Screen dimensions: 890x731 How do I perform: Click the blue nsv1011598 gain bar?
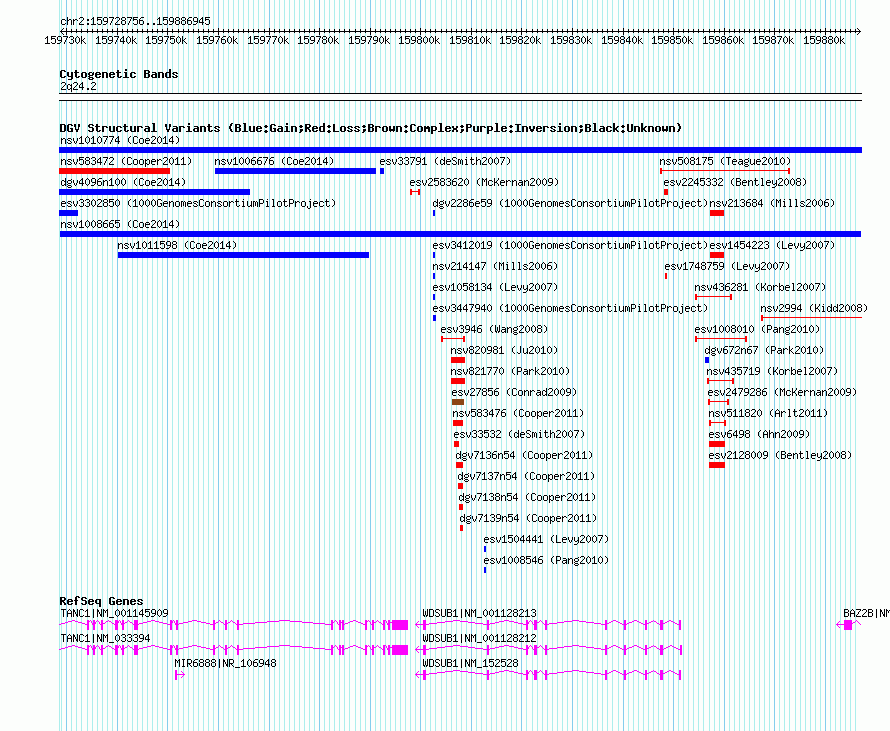[244, 255]
